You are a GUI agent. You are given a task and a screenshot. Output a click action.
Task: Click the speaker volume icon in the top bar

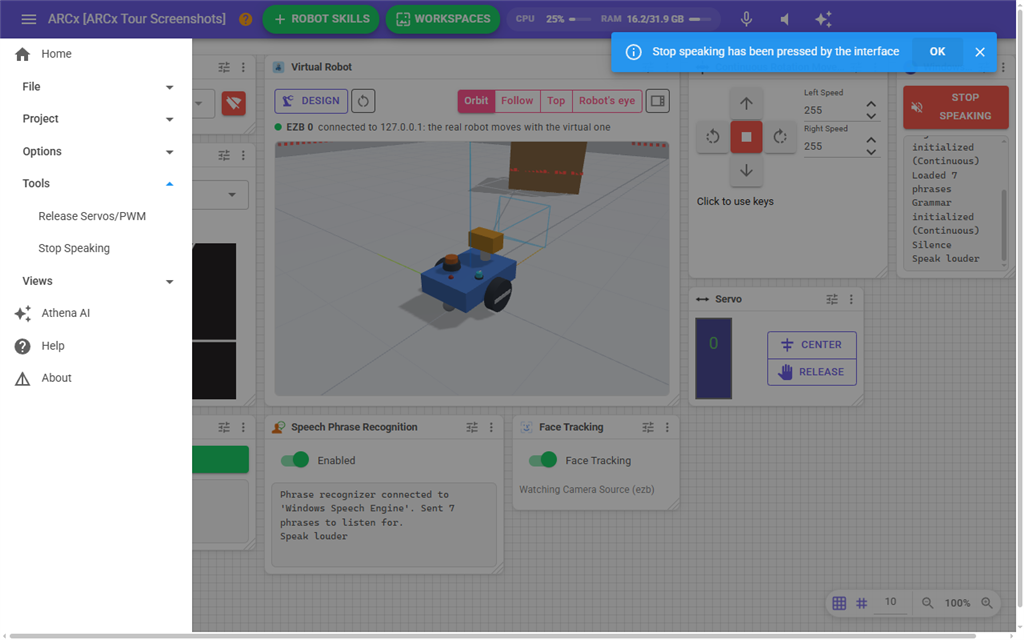(x=784, y=19)
